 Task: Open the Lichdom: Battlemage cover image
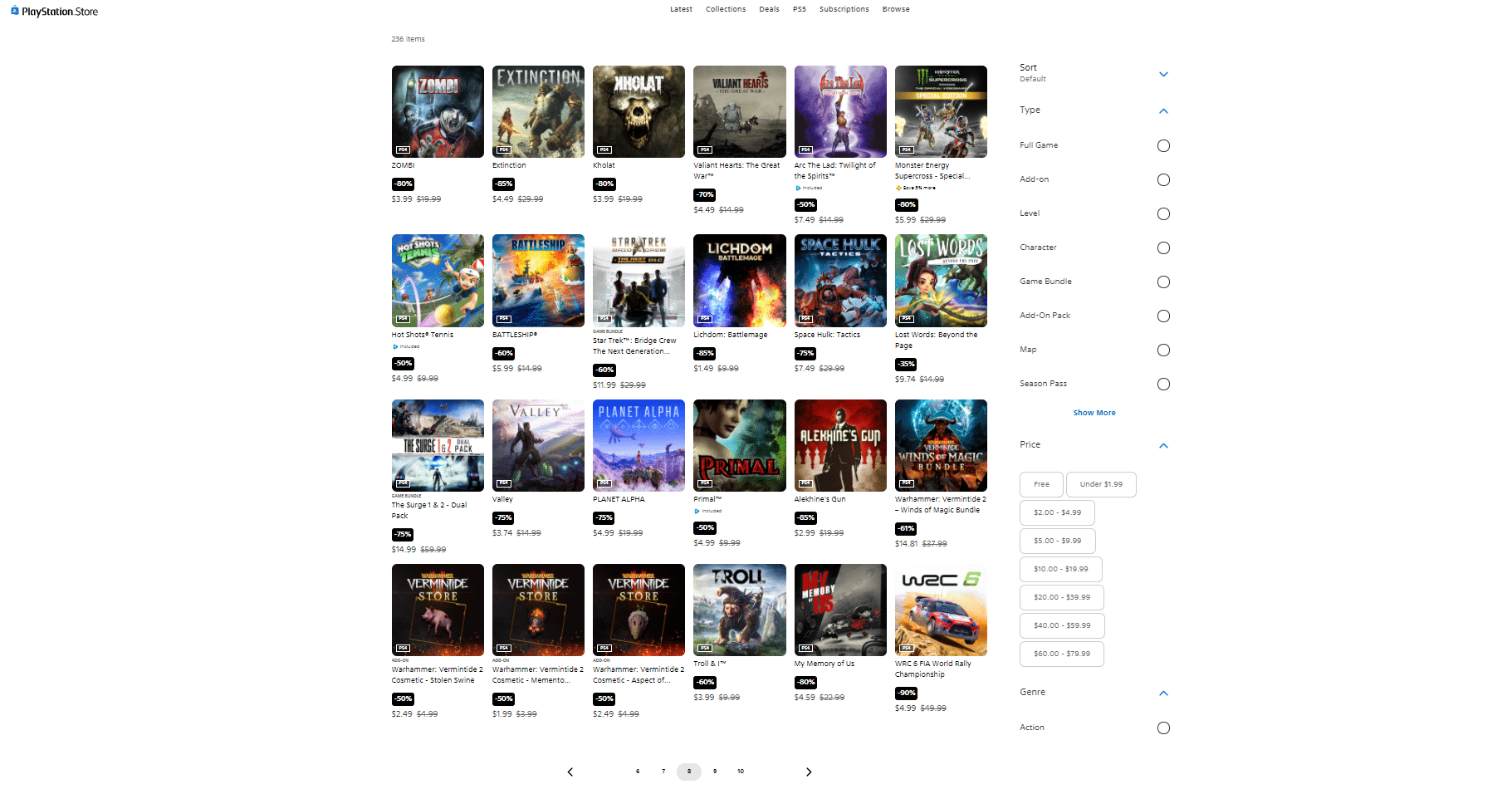tap(739, 281)
